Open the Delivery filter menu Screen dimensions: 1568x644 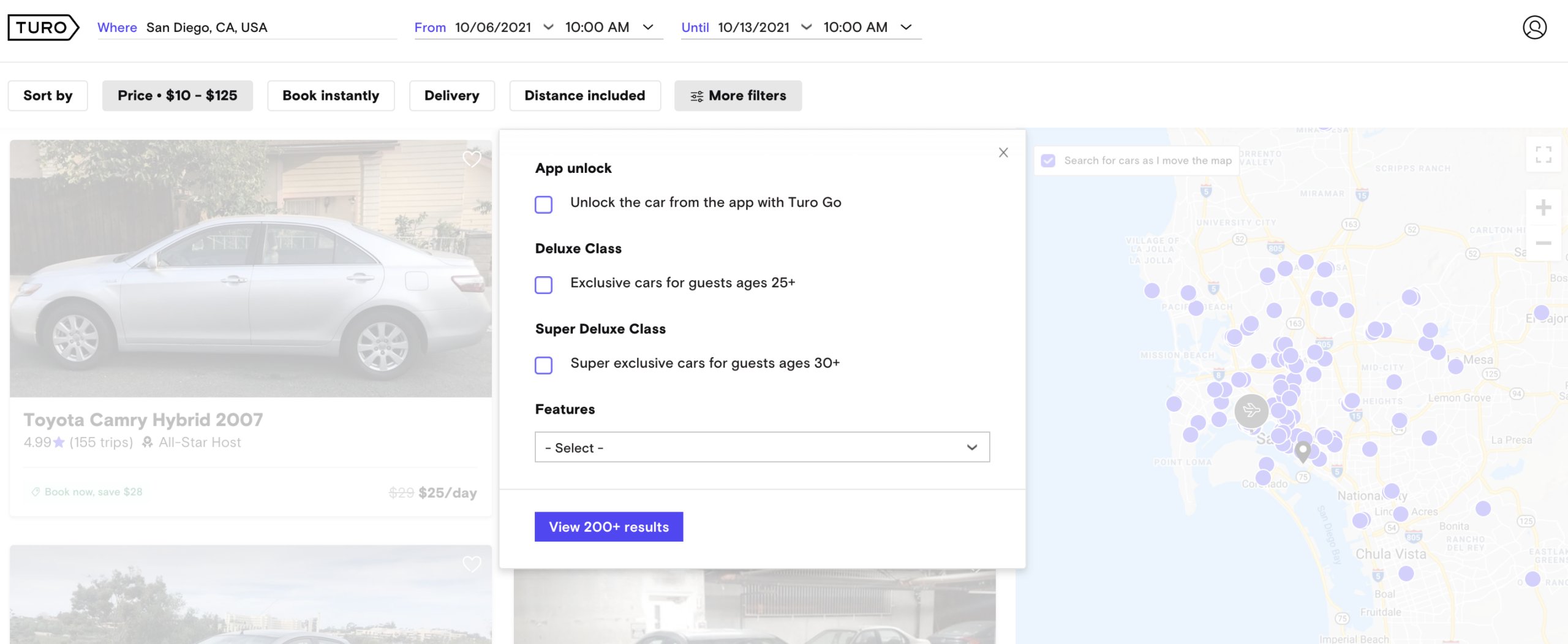pyautogui.click(x=452, y=96)
